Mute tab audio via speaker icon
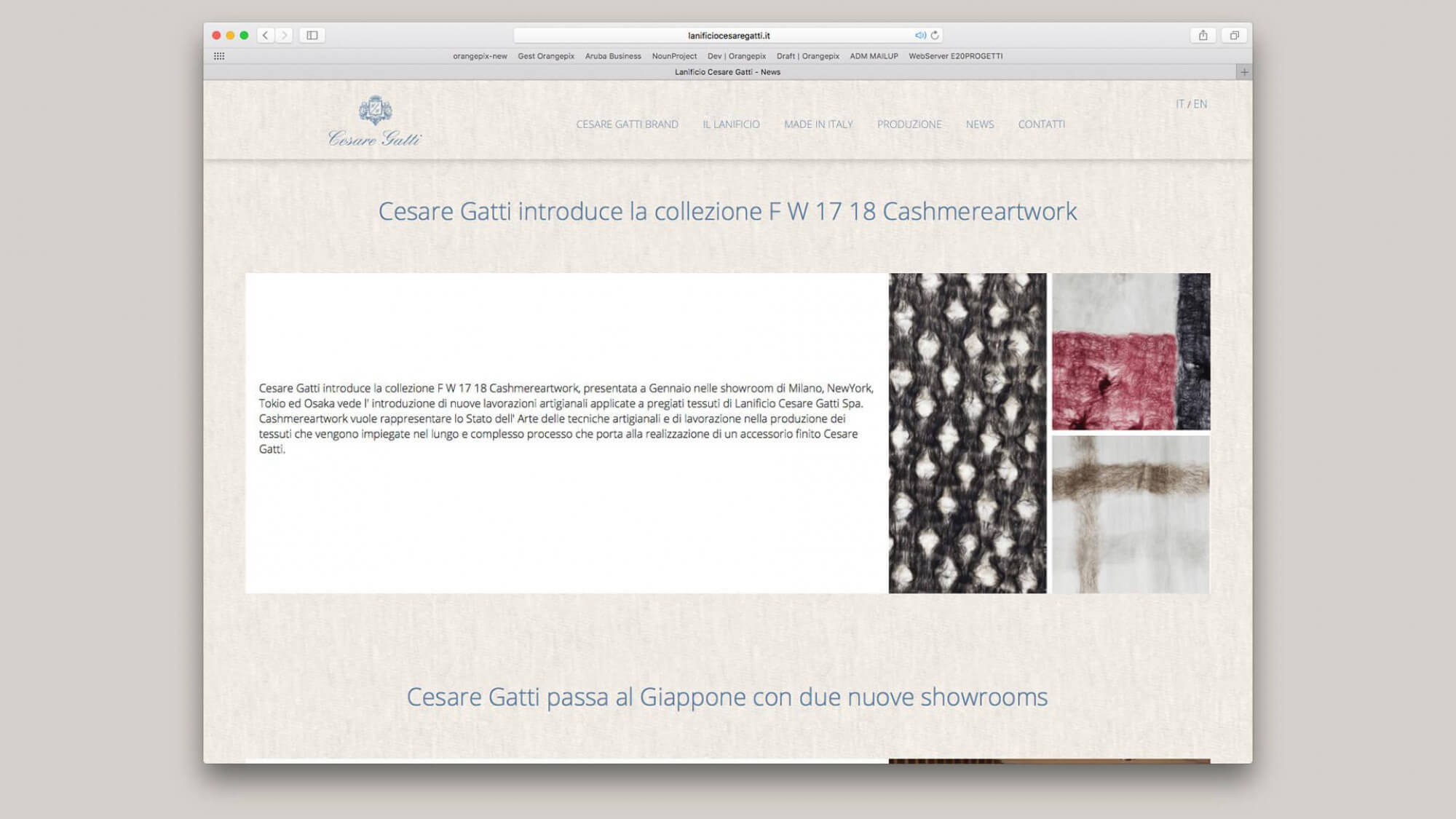This screenshot has height=819, width=1456. [920, 35]
